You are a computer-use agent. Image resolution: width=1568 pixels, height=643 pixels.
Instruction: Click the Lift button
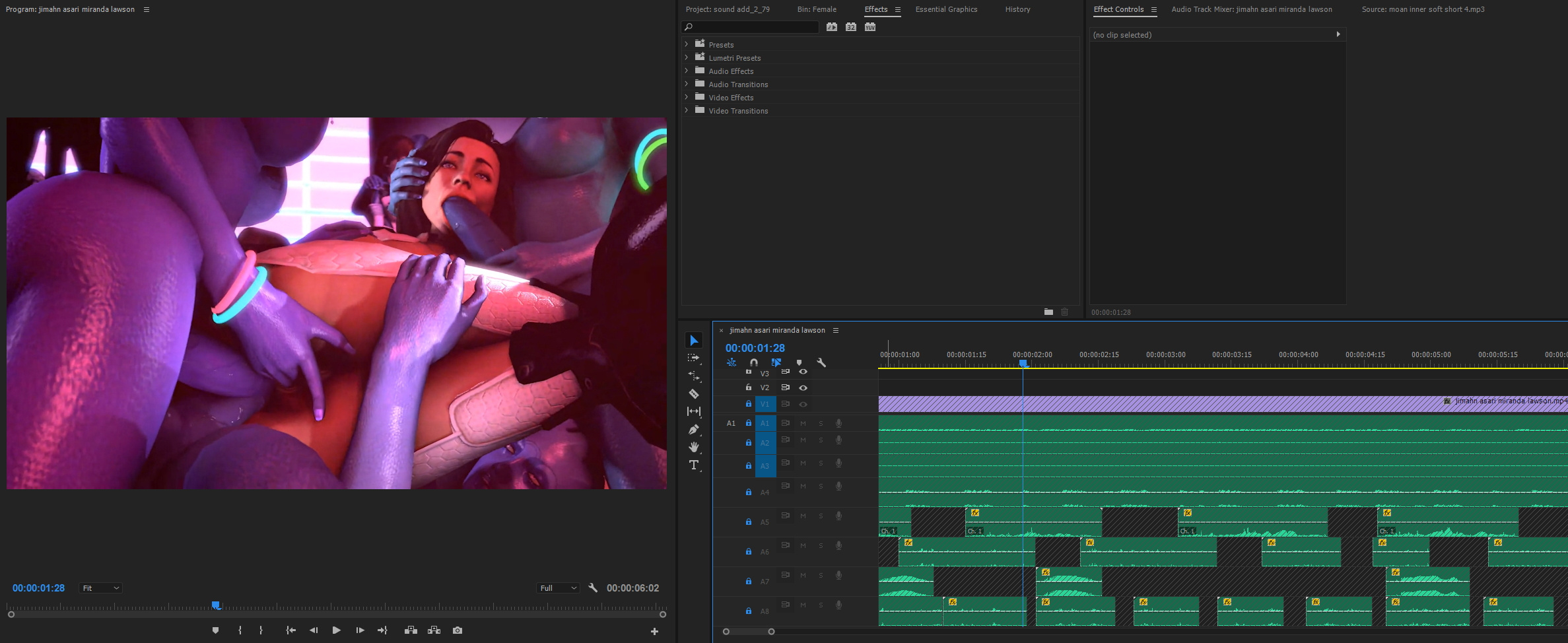pyautogui.click(x=411, y=630)
